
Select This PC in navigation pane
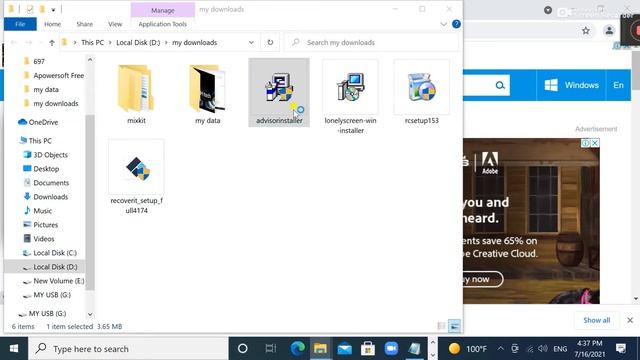point(40,140)
